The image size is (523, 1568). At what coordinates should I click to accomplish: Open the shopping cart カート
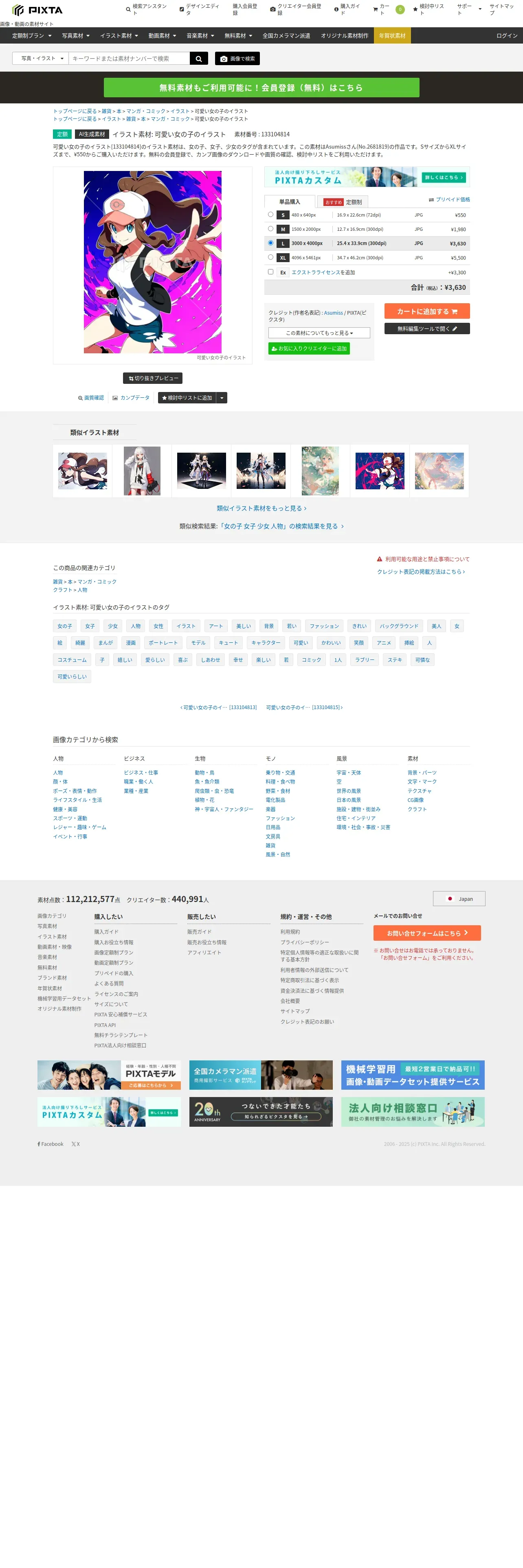(x=389, y=10)
